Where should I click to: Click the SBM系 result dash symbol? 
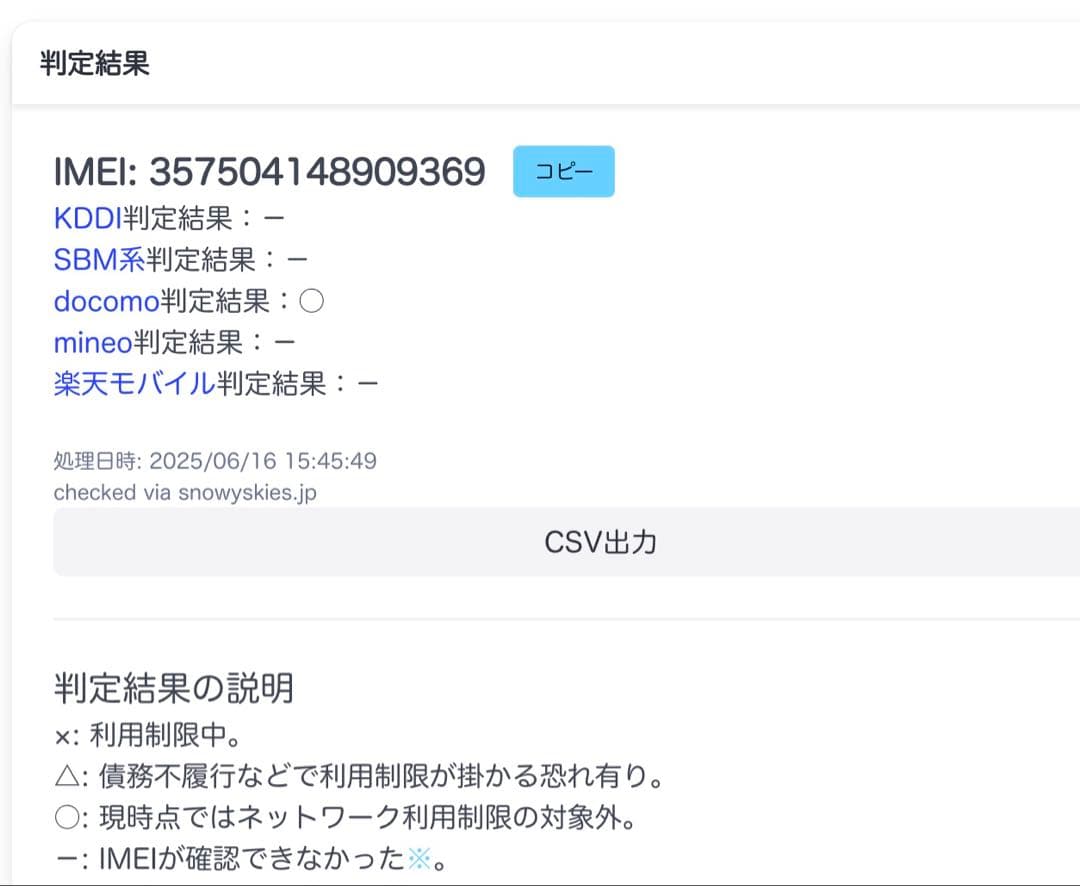tap(299, 259)
